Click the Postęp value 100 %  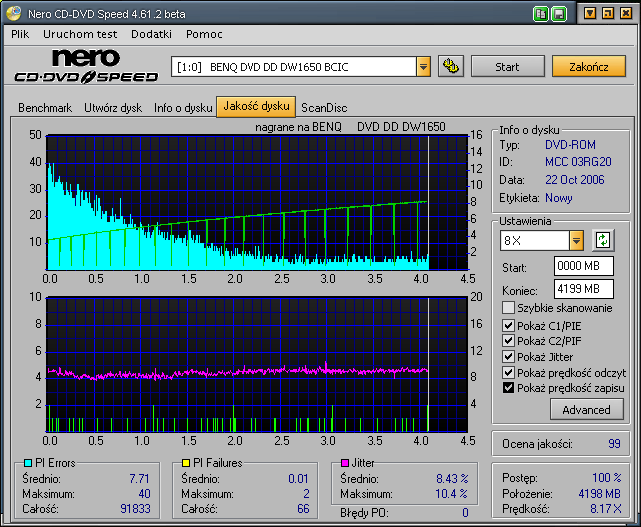pyautogui.click(x=607, y=478)
